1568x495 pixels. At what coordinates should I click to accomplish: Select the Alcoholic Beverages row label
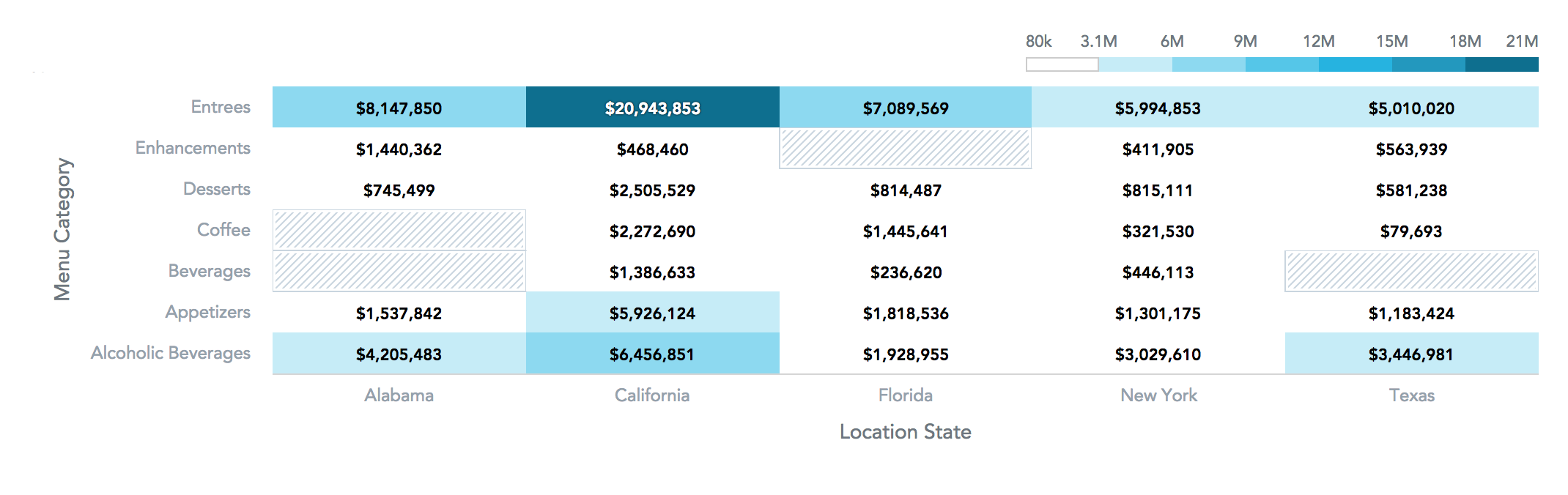tap(171, 353)
